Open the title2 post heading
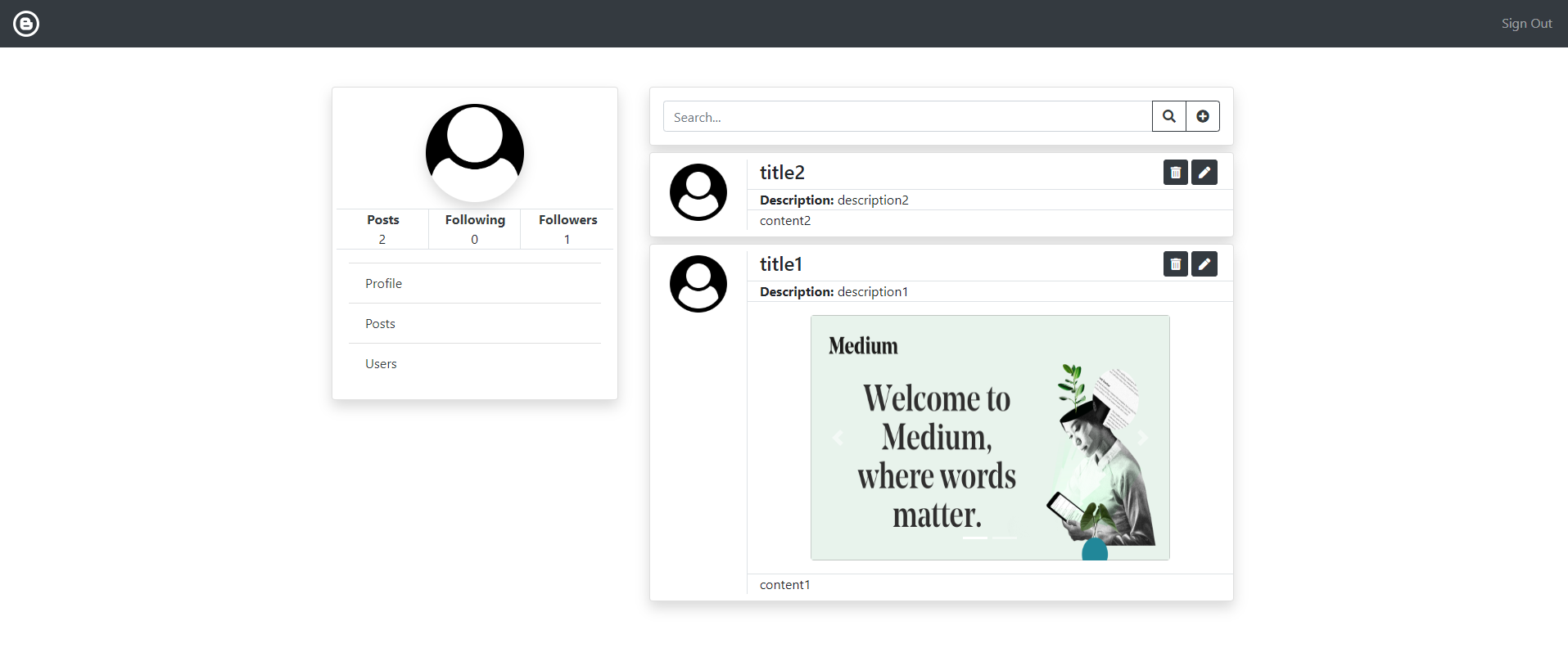 point(782,173)
